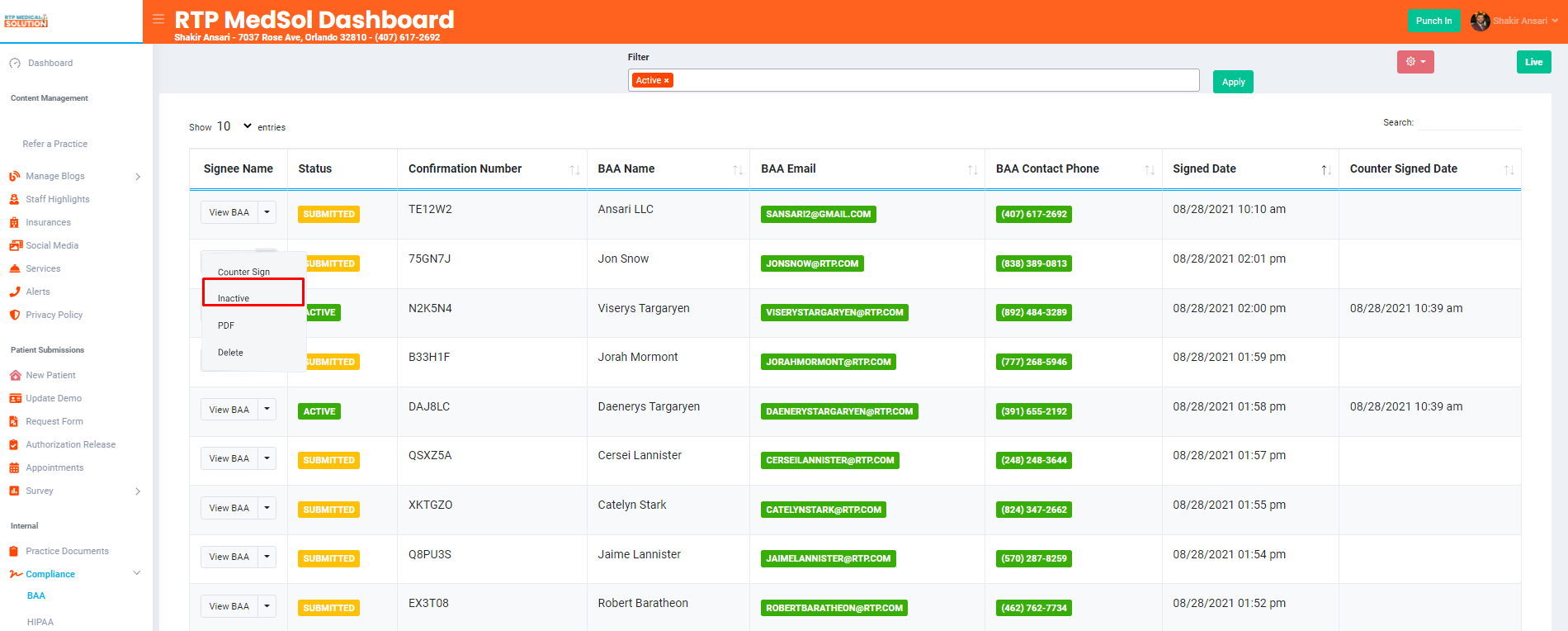This screenshot has height=631, width=1568.
Task: Click inside the Filter tags field
Action: tap(914, 80)
